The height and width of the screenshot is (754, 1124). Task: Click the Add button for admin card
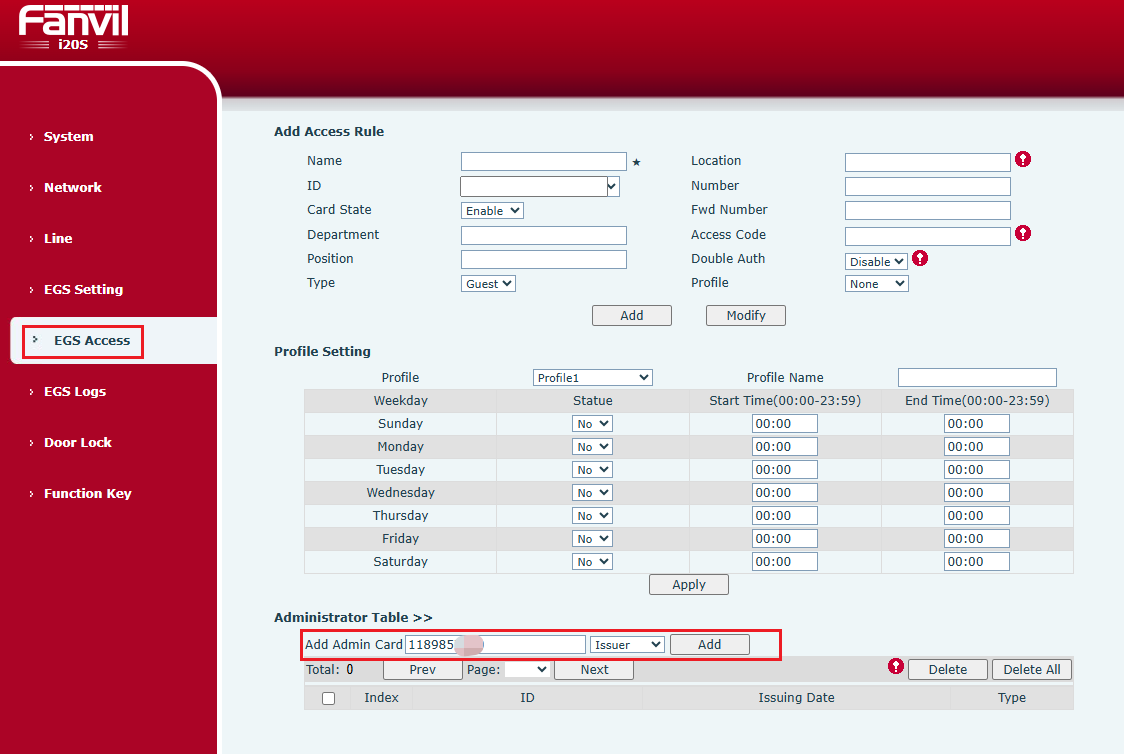pyautogui.click(x=710, y=644)
